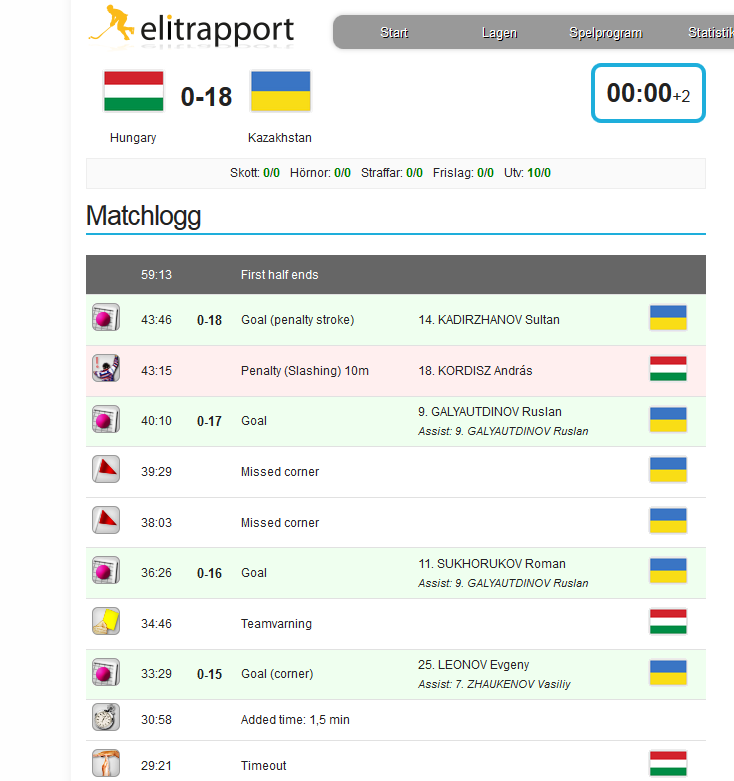Click the Timeout hands icon at 29:21
Viewport: 734px width, 781px height.
click(x=106, y=763)
